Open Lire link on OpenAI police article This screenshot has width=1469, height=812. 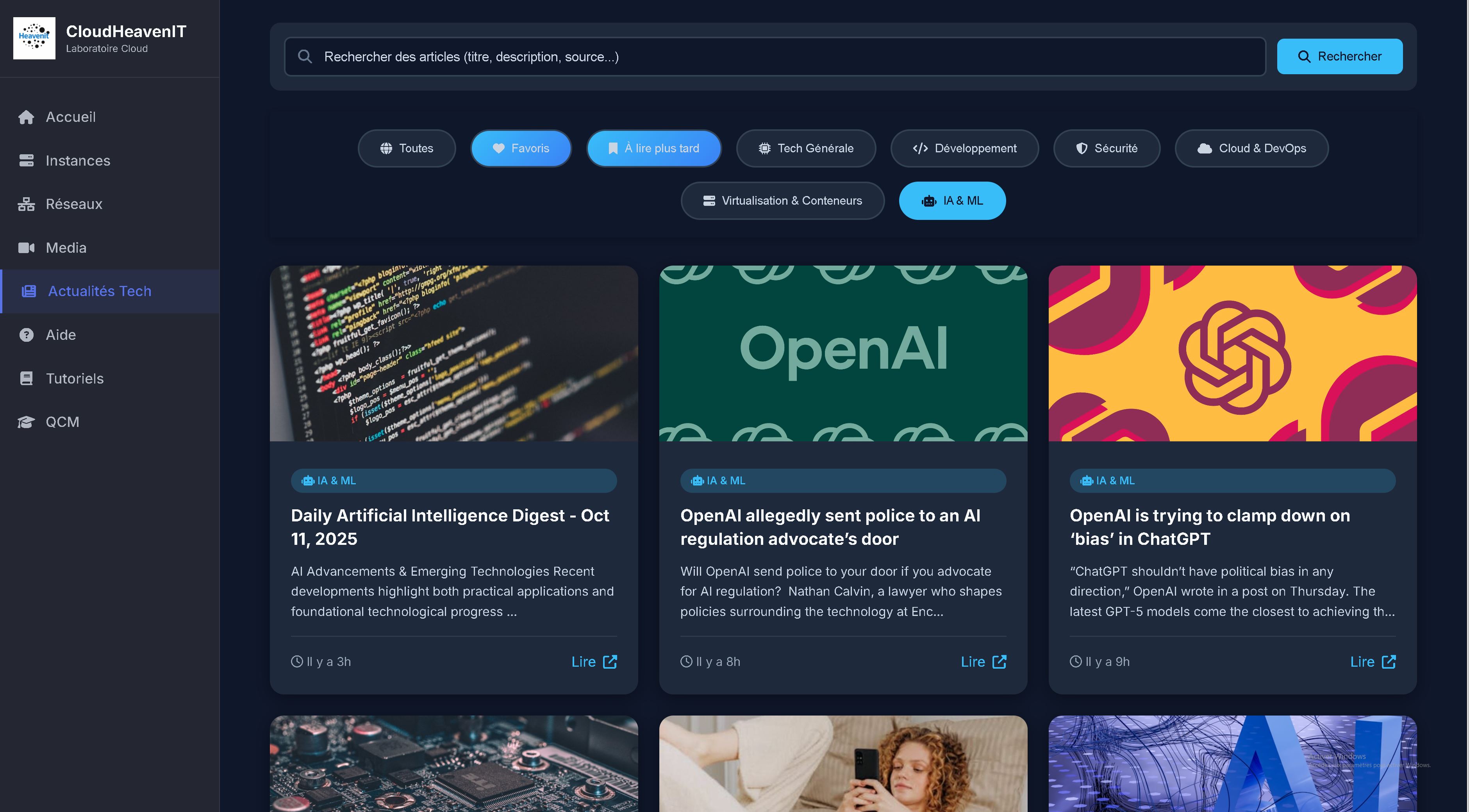(984, 662)
